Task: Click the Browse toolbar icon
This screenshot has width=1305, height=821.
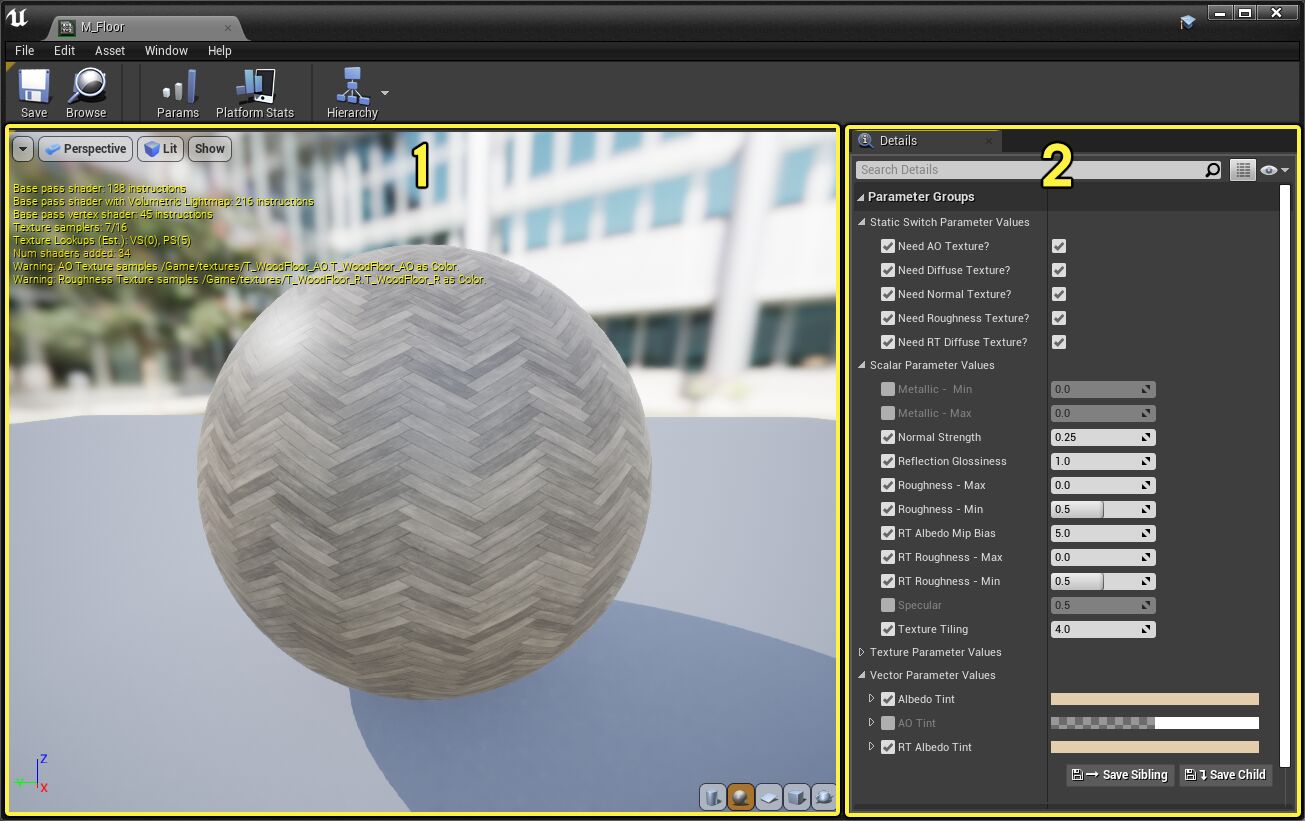Action: (86, 92)
